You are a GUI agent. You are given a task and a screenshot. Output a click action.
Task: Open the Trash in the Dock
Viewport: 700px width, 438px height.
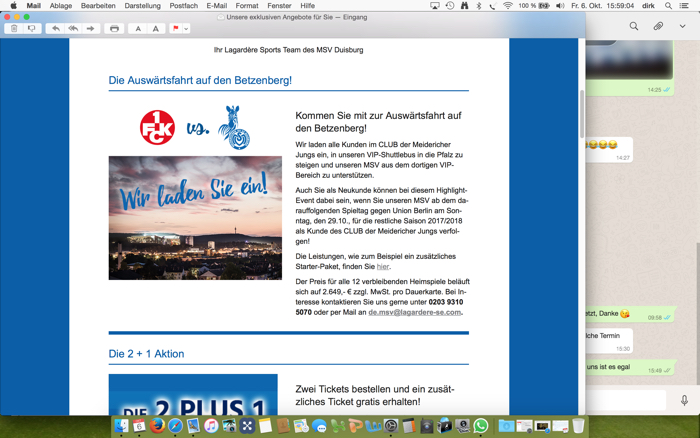click(578, 426)
